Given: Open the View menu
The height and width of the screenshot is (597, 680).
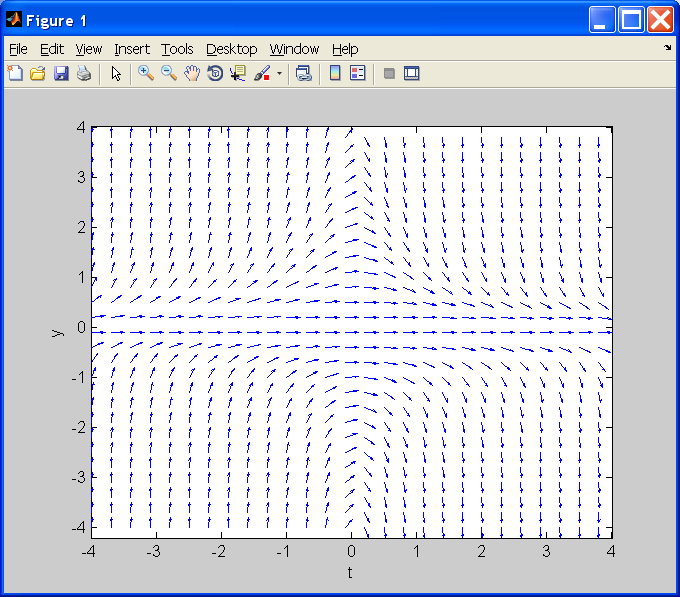Looking at the screenshot, I should [x=89, y=49].
